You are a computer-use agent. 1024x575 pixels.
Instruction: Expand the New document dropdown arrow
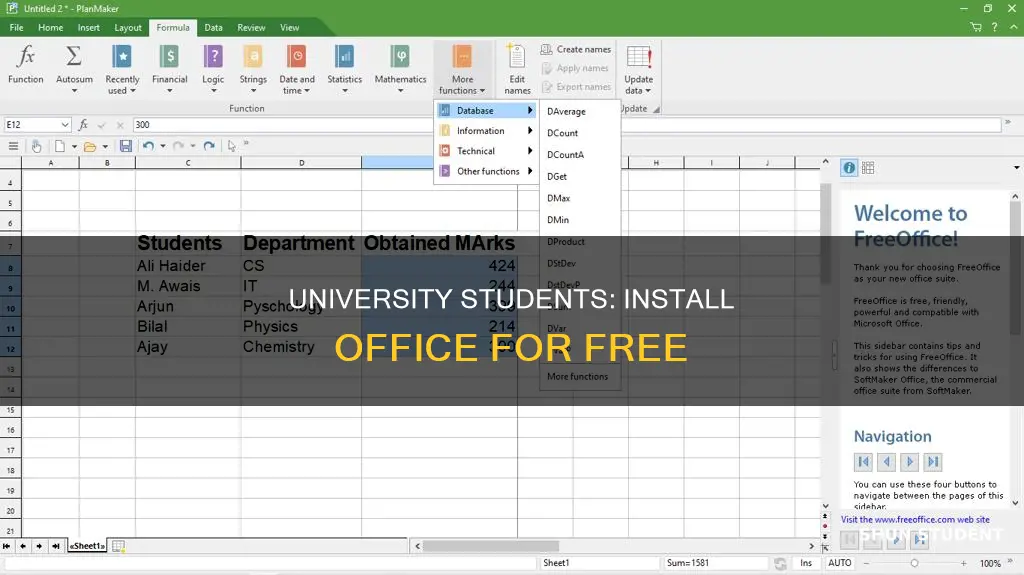[74, 146]
